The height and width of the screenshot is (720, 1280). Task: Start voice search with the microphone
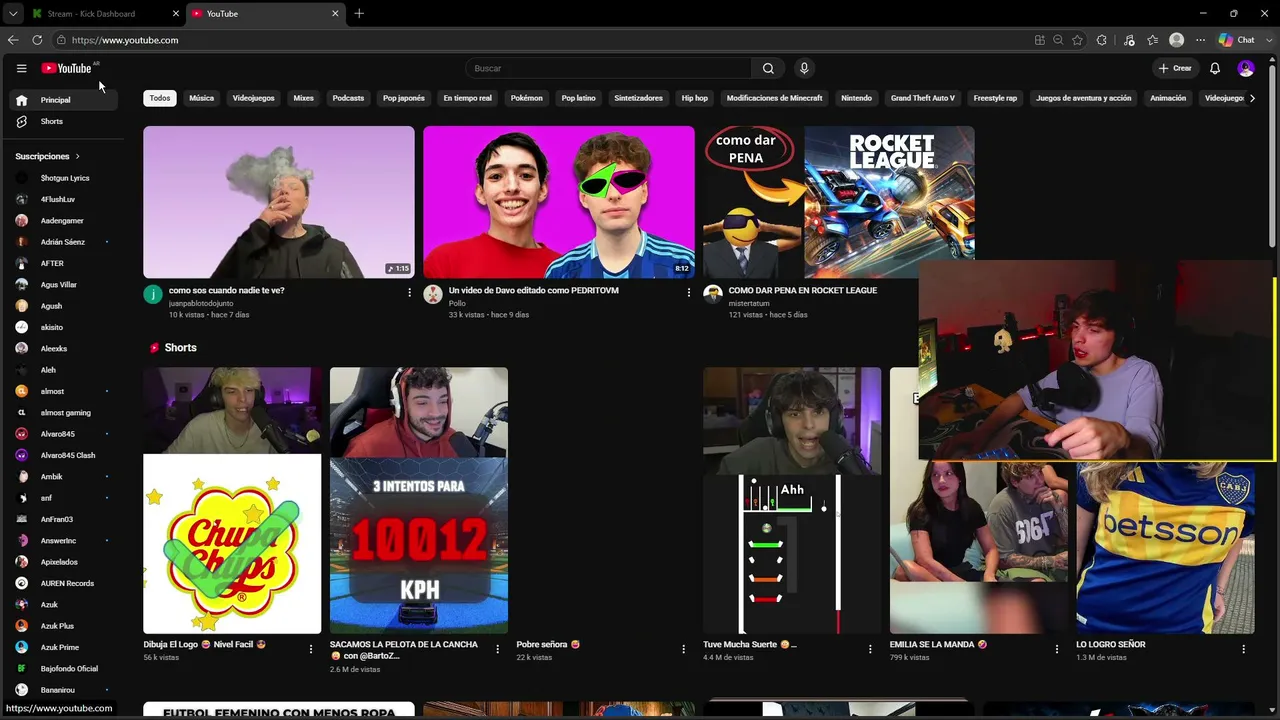804,68
